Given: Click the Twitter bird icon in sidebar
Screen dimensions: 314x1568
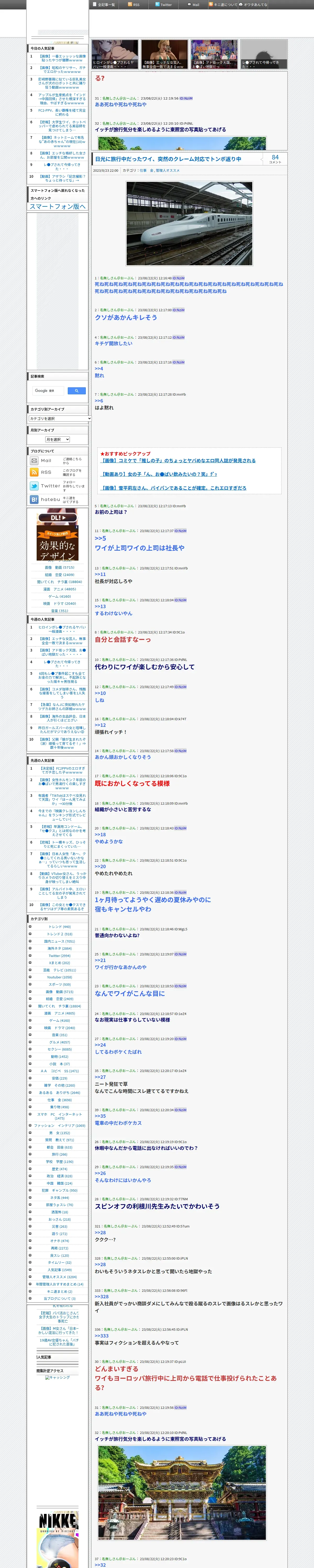Looking at the screenshot, I should (x=34, y=486).
